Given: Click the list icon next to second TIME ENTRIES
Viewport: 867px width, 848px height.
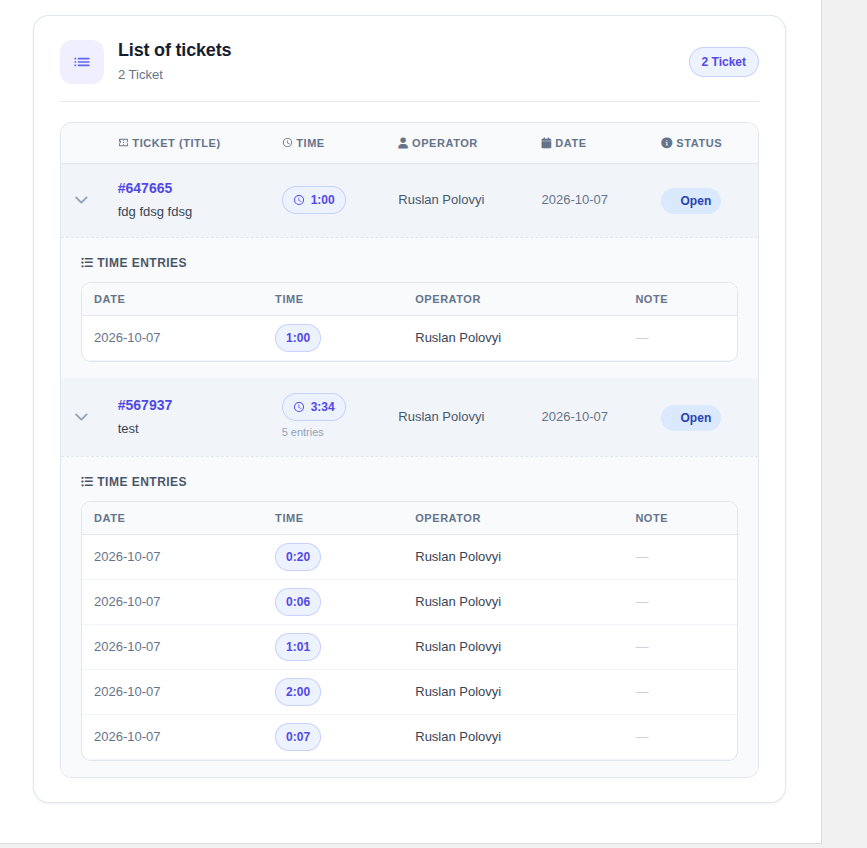Looking at the screenshot, I should 87,481.
